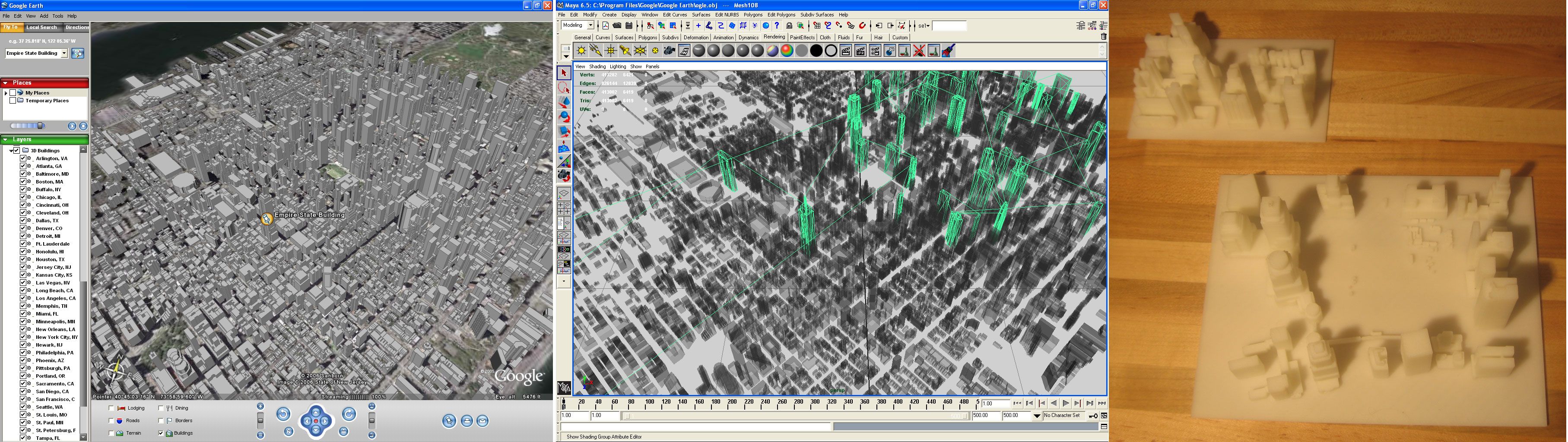Click the save scene disk icon in Maya
The width and height of the screenshot is (1568, 442).
(629, 25)
